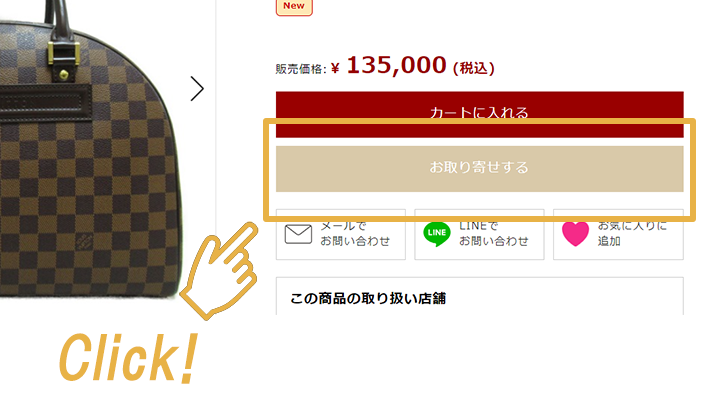
Task: Click the LINEでお問い合わせ text
Action: point(494,234)
